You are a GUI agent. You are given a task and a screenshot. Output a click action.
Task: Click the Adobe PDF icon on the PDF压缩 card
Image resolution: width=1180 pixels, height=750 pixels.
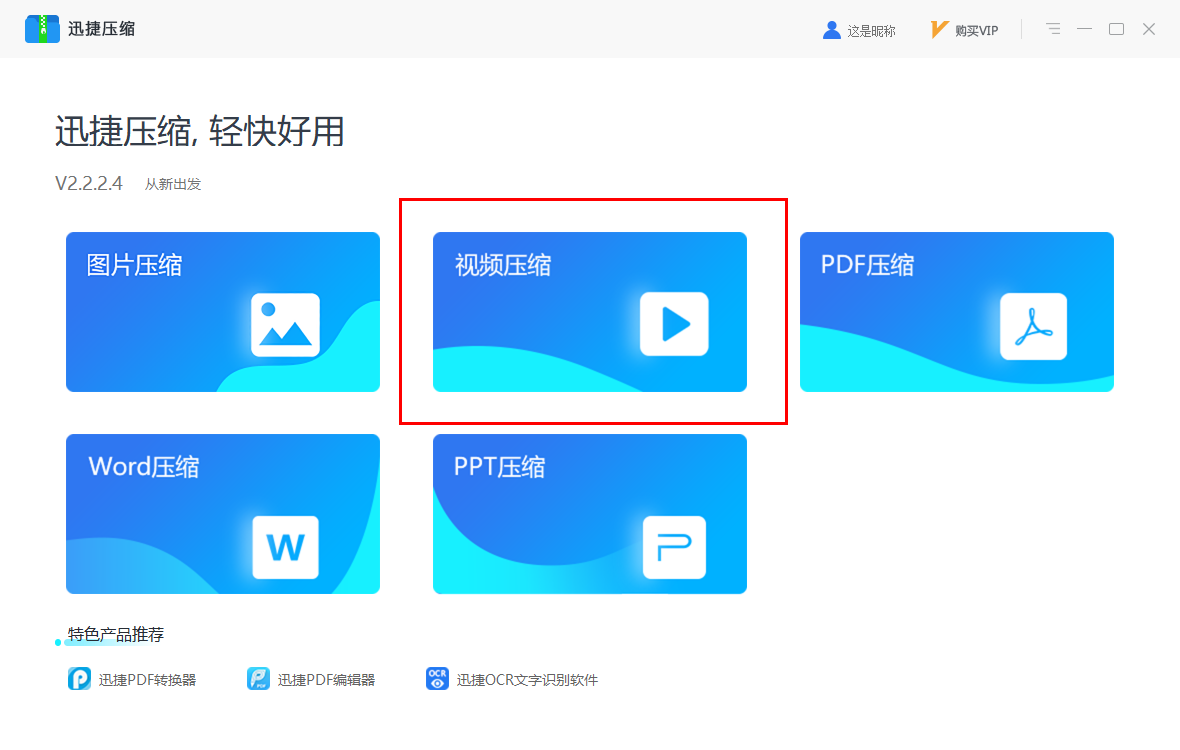pyautogui.click(x=1033, y=325)
